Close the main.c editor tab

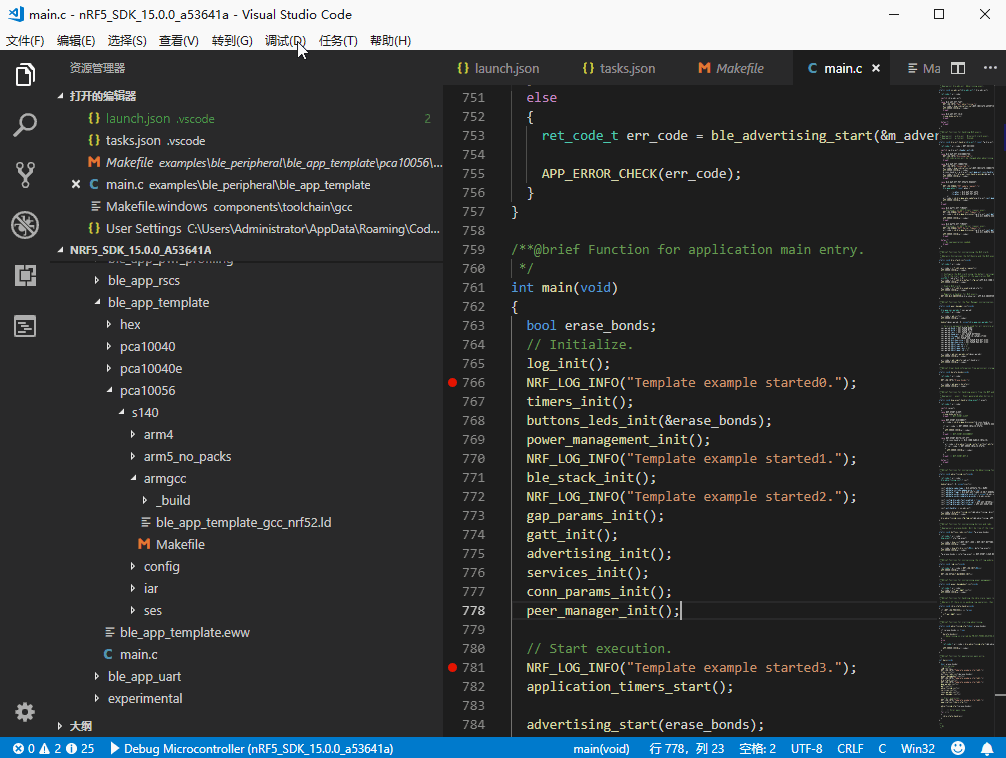click(x=876, y=68)
